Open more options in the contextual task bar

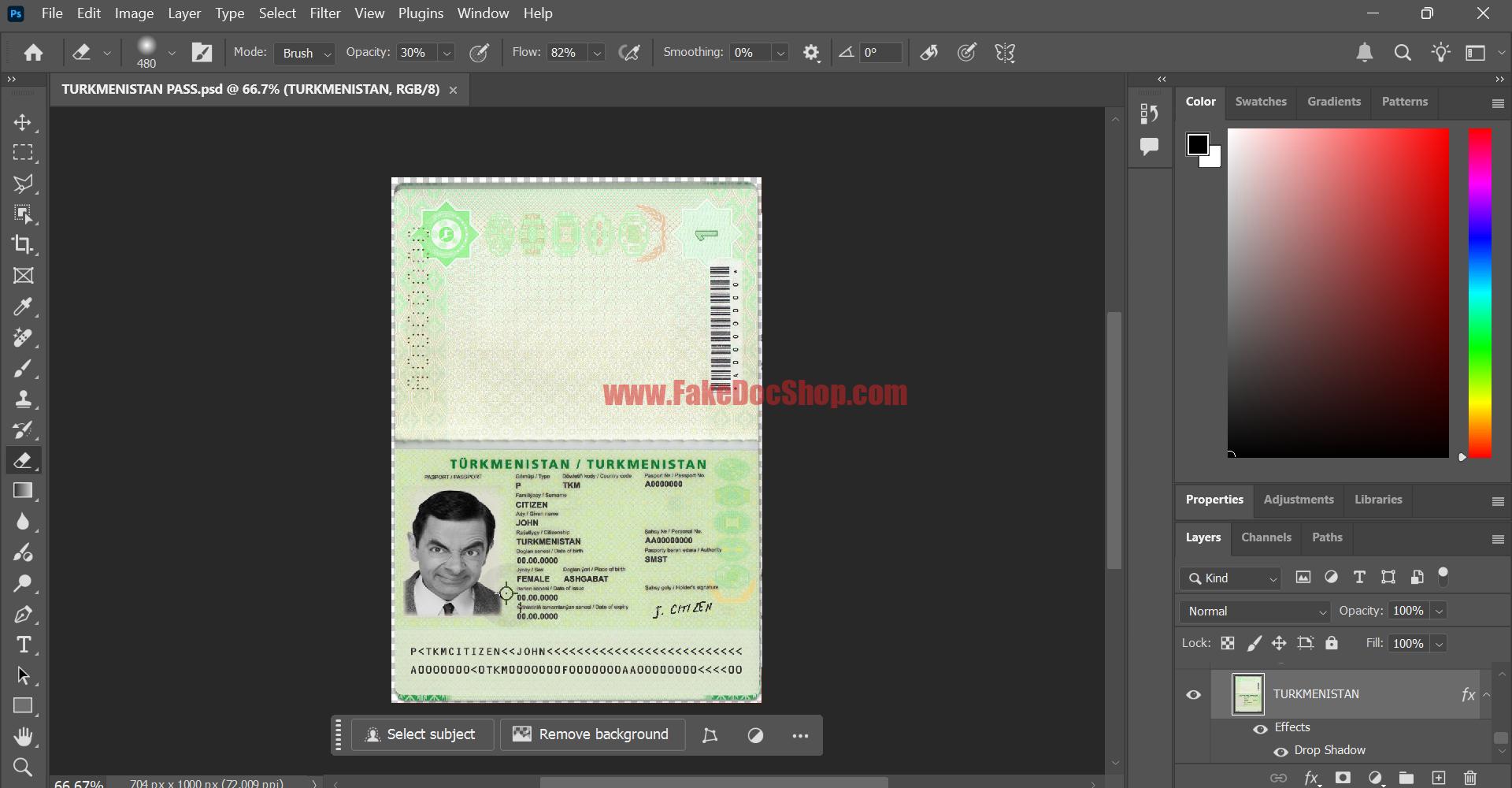800,735
